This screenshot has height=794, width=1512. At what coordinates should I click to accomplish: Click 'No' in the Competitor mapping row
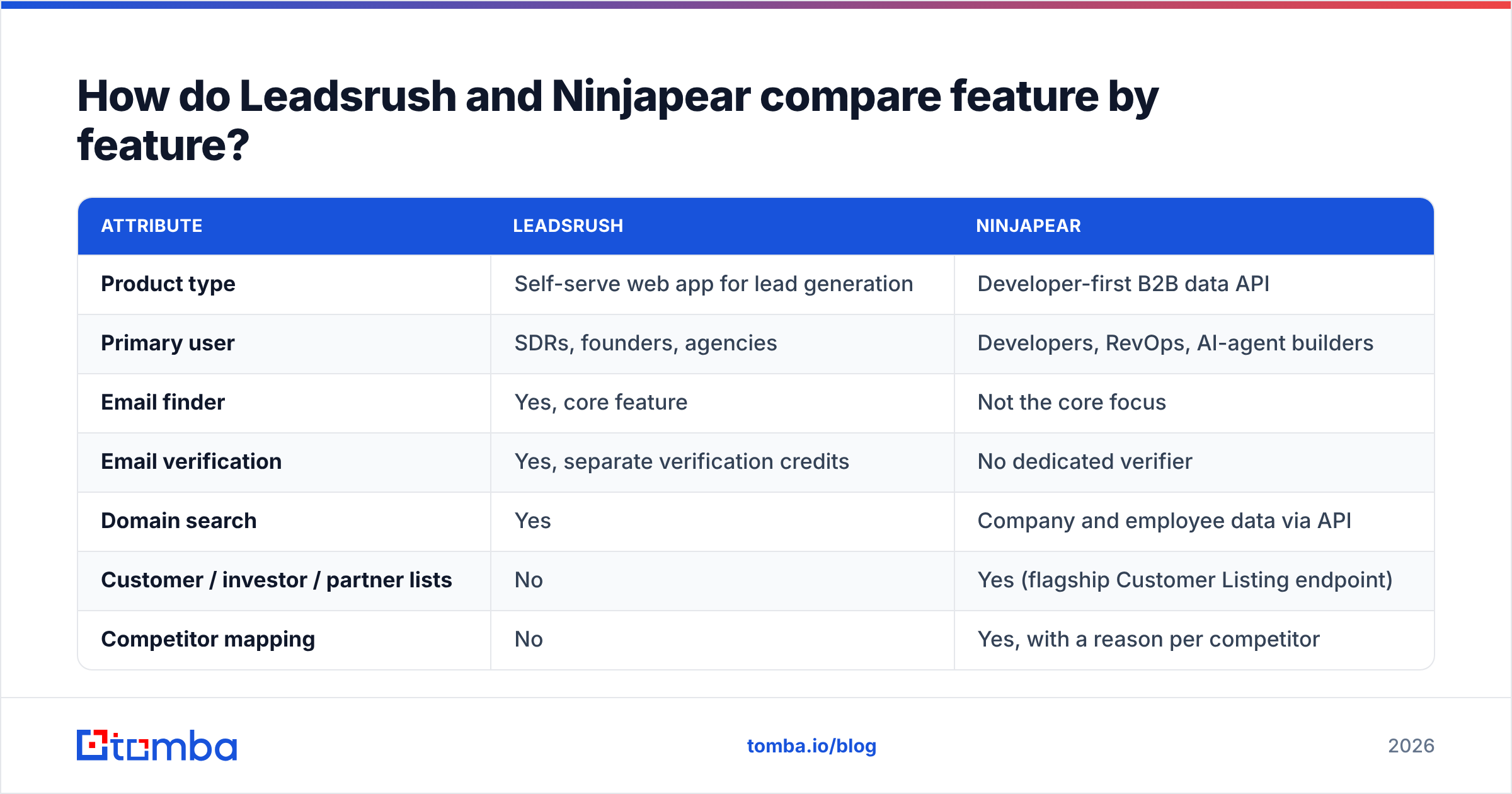click(529, 640)
